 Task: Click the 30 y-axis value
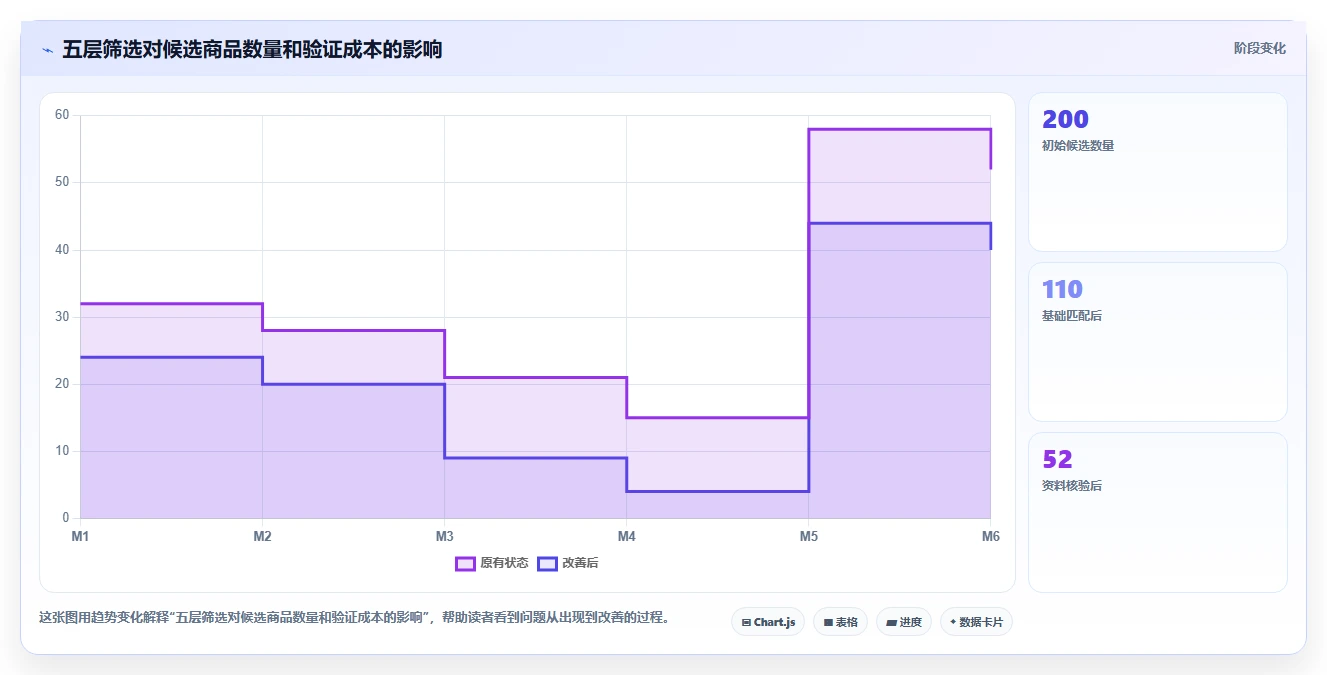(62, 317)
